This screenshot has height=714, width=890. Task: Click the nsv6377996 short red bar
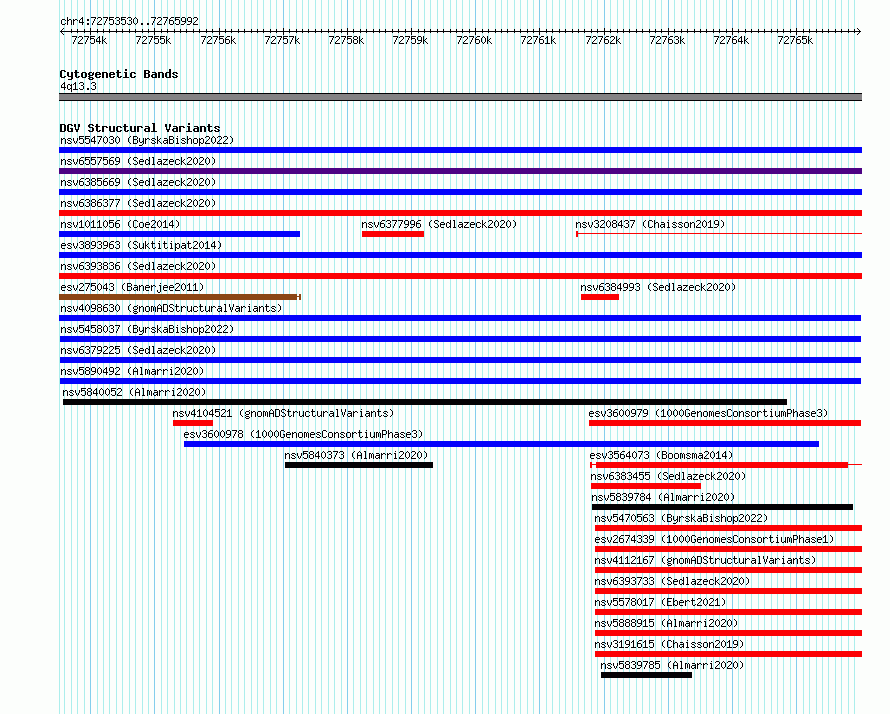click(x=393, y=234)
